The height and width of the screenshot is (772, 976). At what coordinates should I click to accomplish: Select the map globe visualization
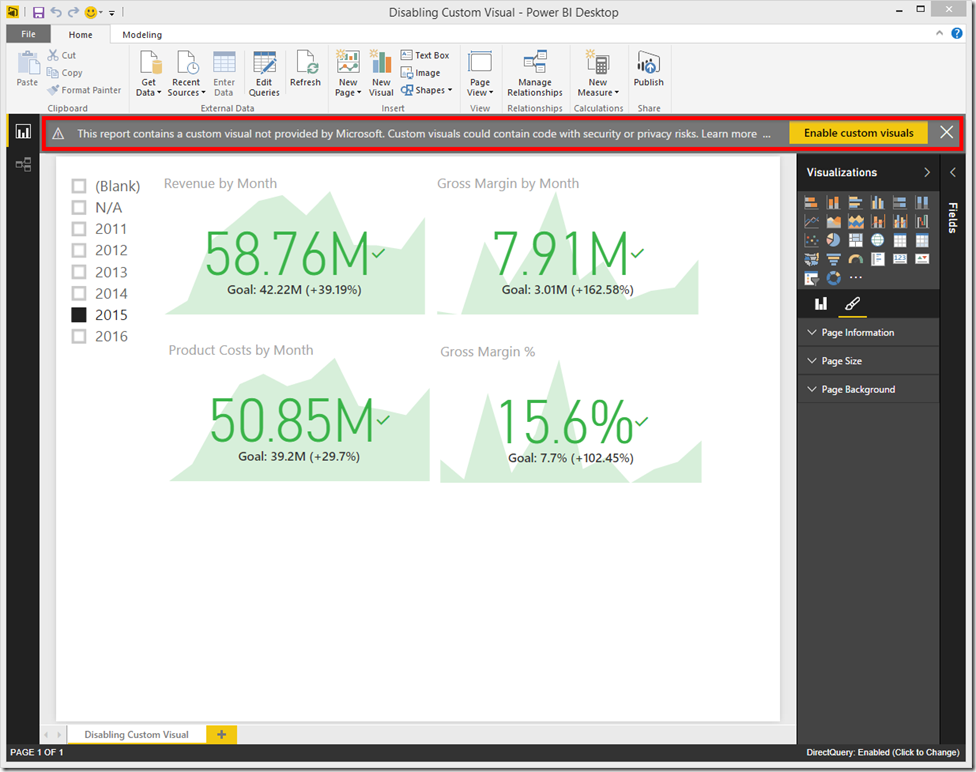pos(878,240)
